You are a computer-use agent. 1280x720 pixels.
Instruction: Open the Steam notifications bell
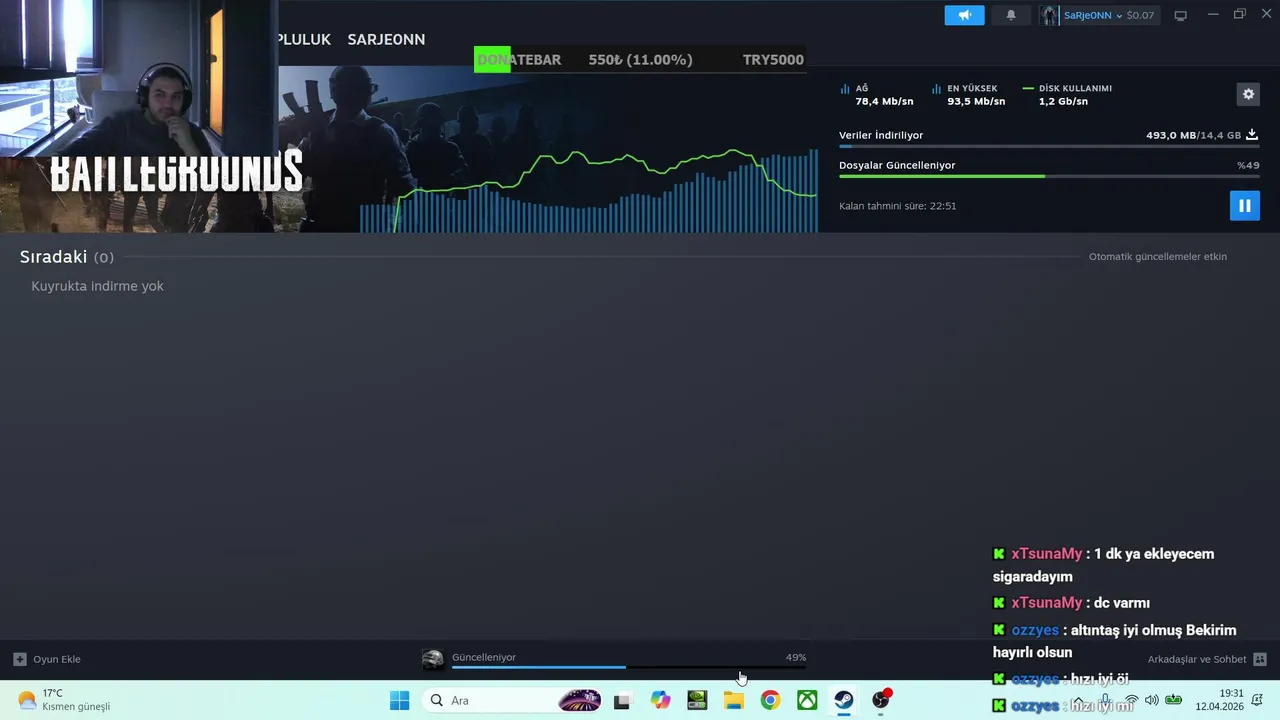point(1011,15)
